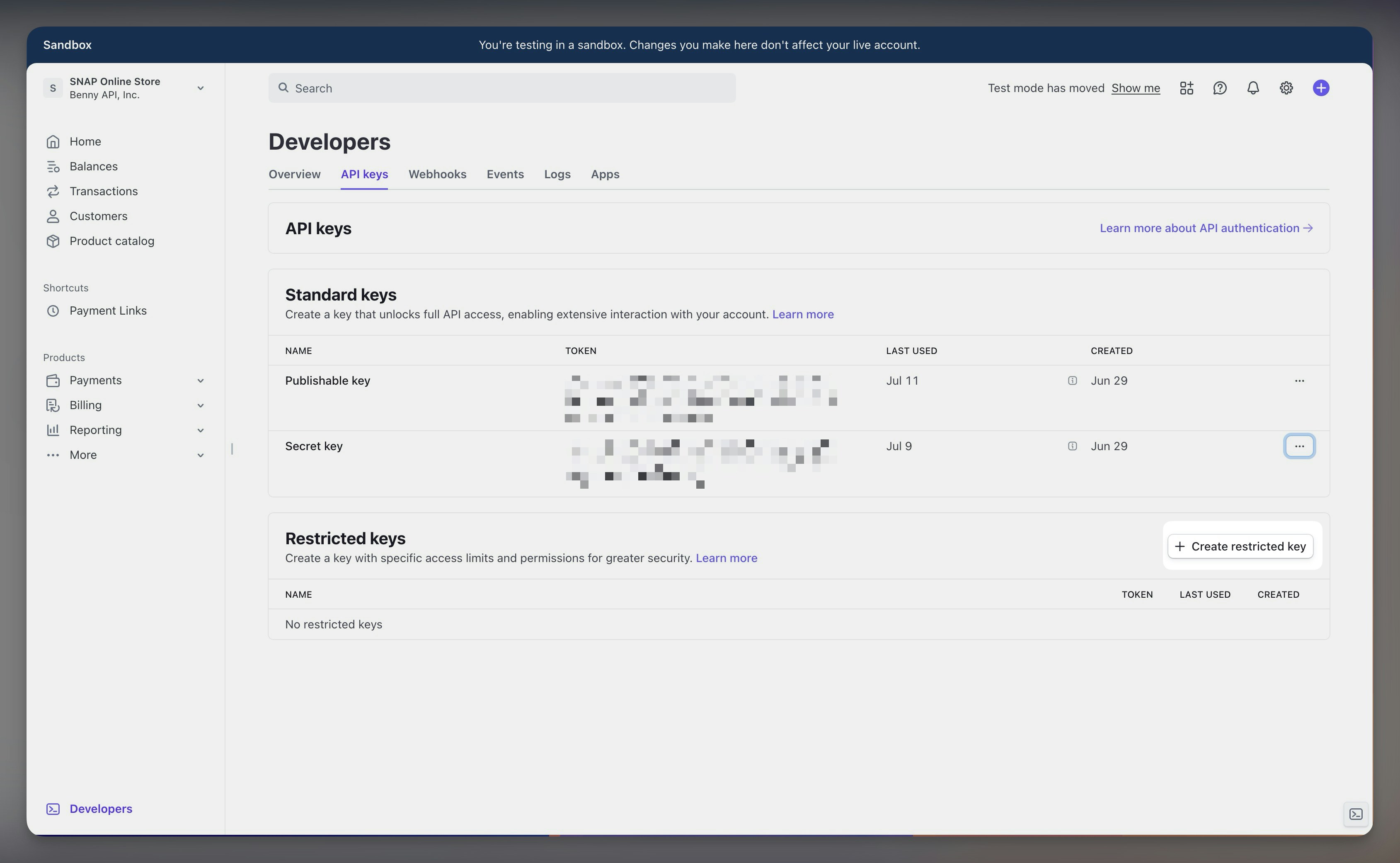Go to Product catalog in sidebar
This screenshot has height=863, width=1400.
click(112, 241)
